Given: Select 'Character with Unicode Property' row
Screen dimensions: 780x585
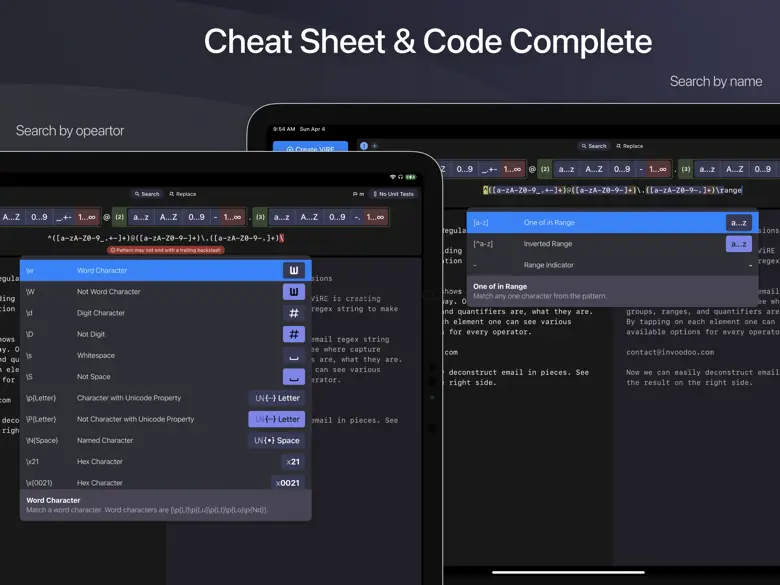Looking at the screenshot, I should (166, 398).
